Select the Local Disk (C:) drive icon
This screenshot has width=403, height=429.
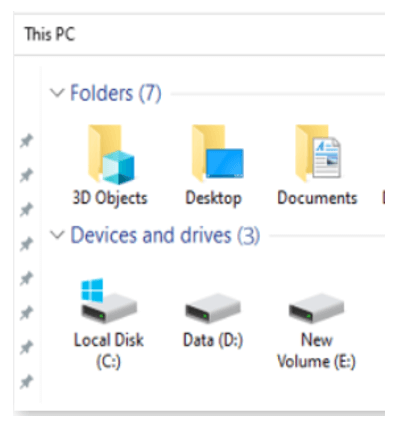(x=109, y=301)
